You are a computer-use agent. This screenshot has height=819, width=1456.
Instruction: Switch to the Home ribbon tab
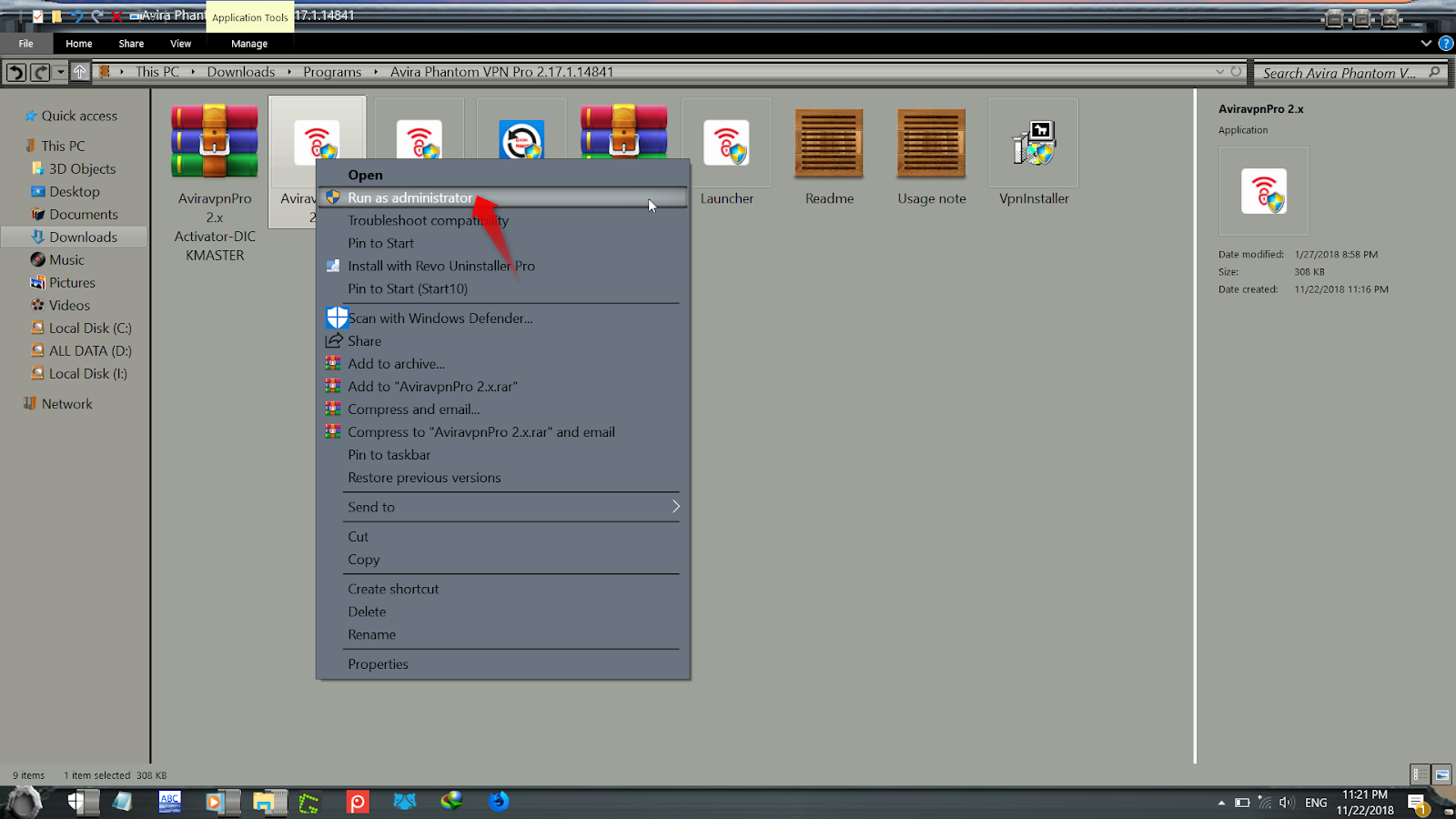[78, 43]
